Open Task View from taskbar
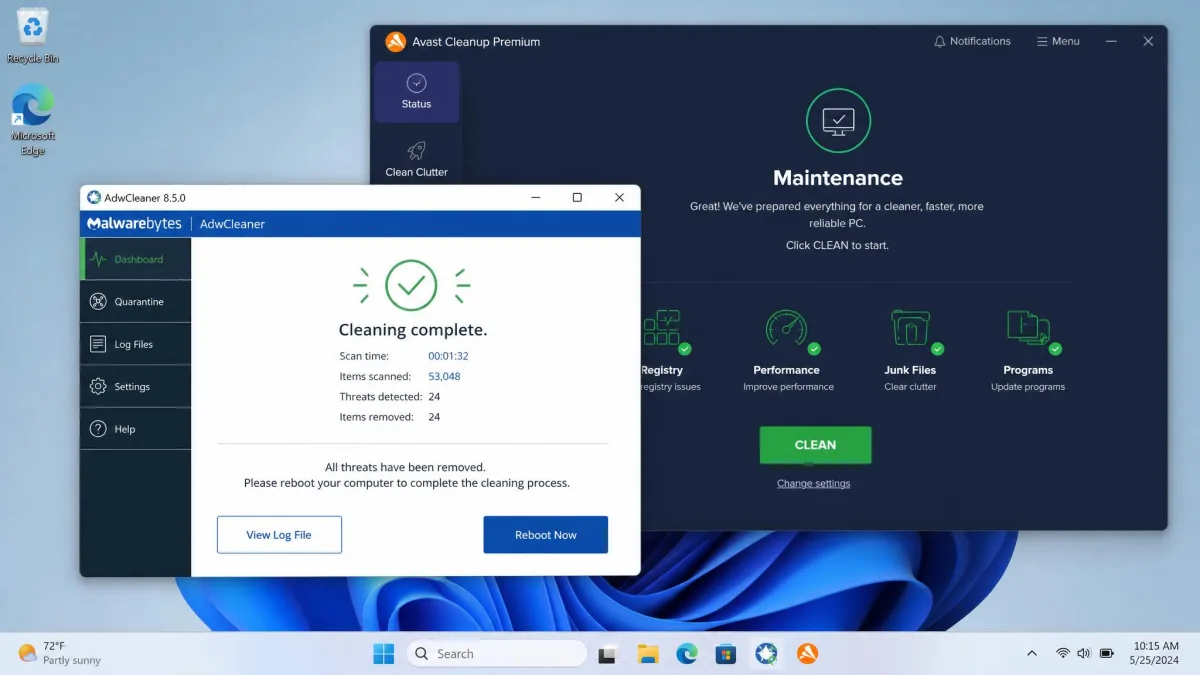 tap(608, 654)
